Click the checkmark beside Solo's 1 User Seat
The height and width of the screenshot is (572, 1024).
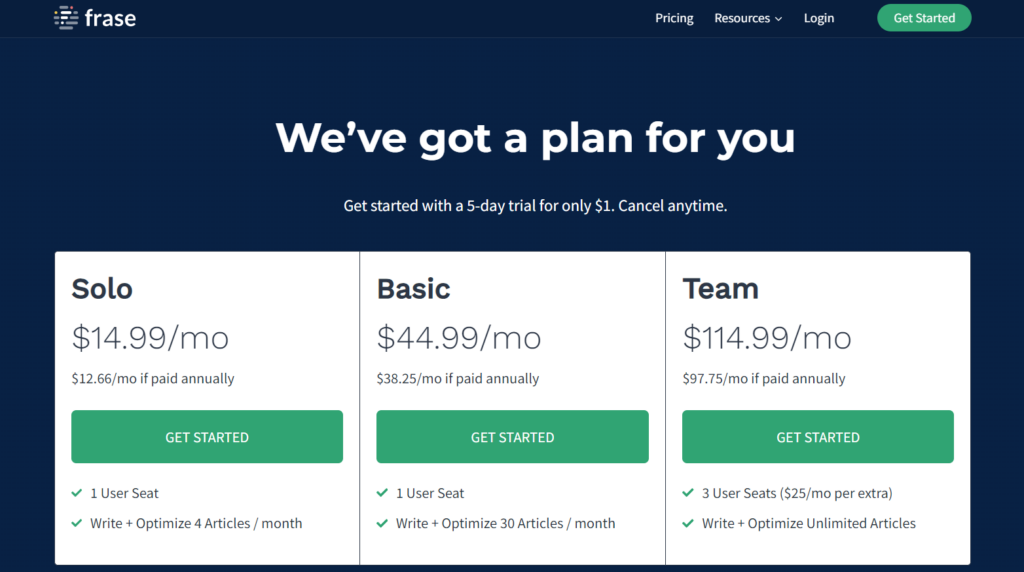[77, 493]
